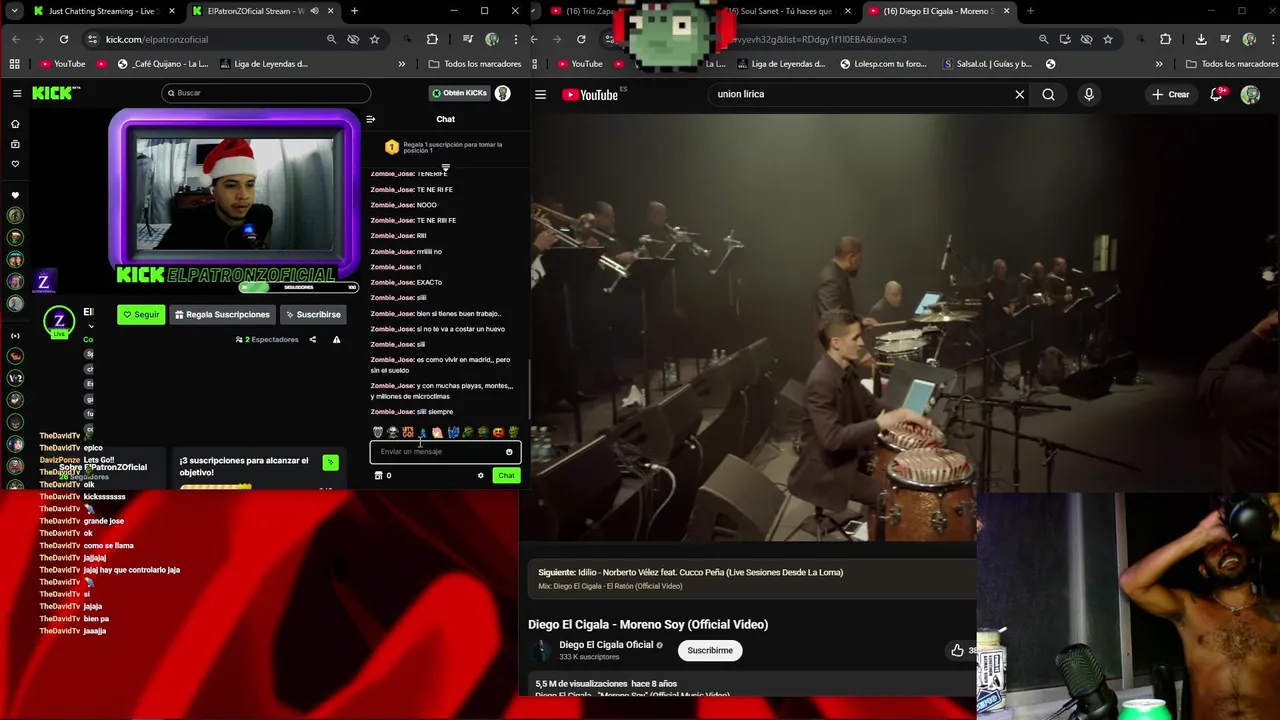The image size is (1280, 720).
Task: Toggle third-party cookies eye icon on Kick
Action: 353,39
